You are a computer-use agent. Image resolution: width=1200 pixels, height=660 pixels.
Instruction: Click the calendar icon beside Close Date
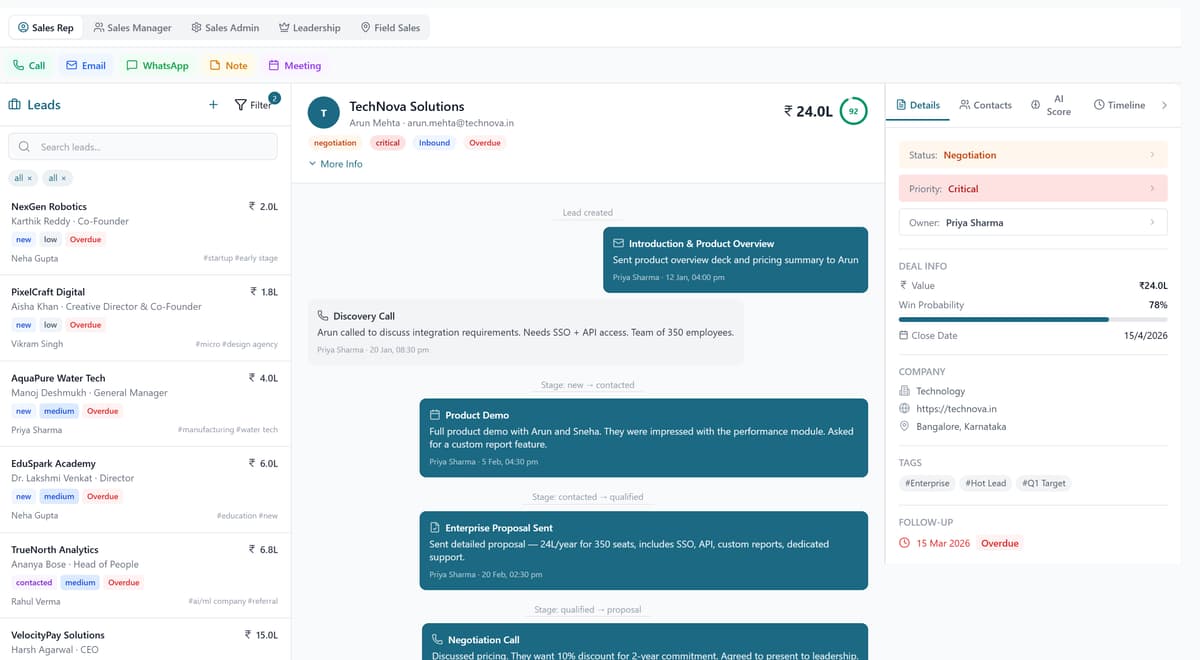(904, 335)
